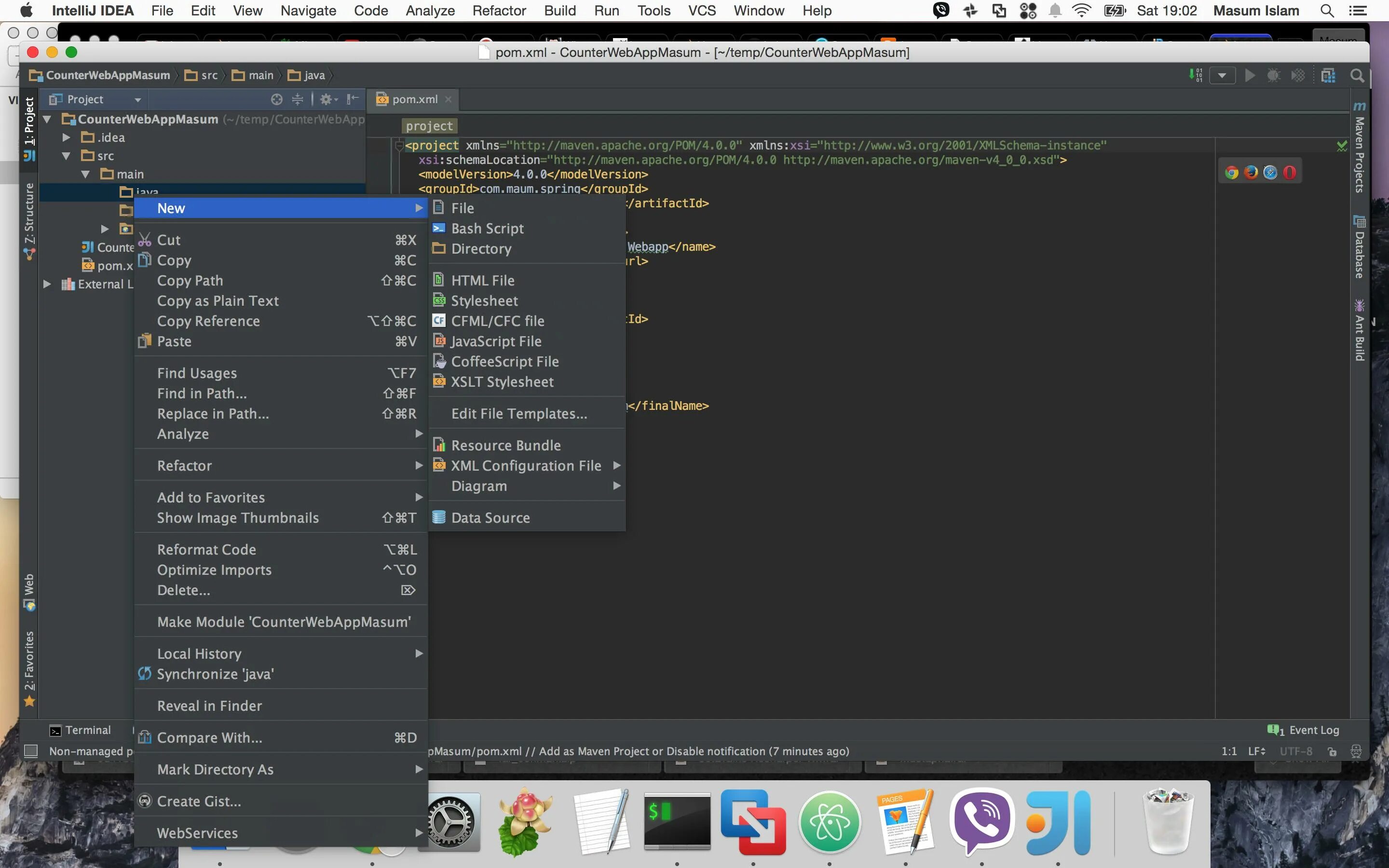Click the Project Structure toolbar icon

pyautogui.click(x=1328, y=76)
